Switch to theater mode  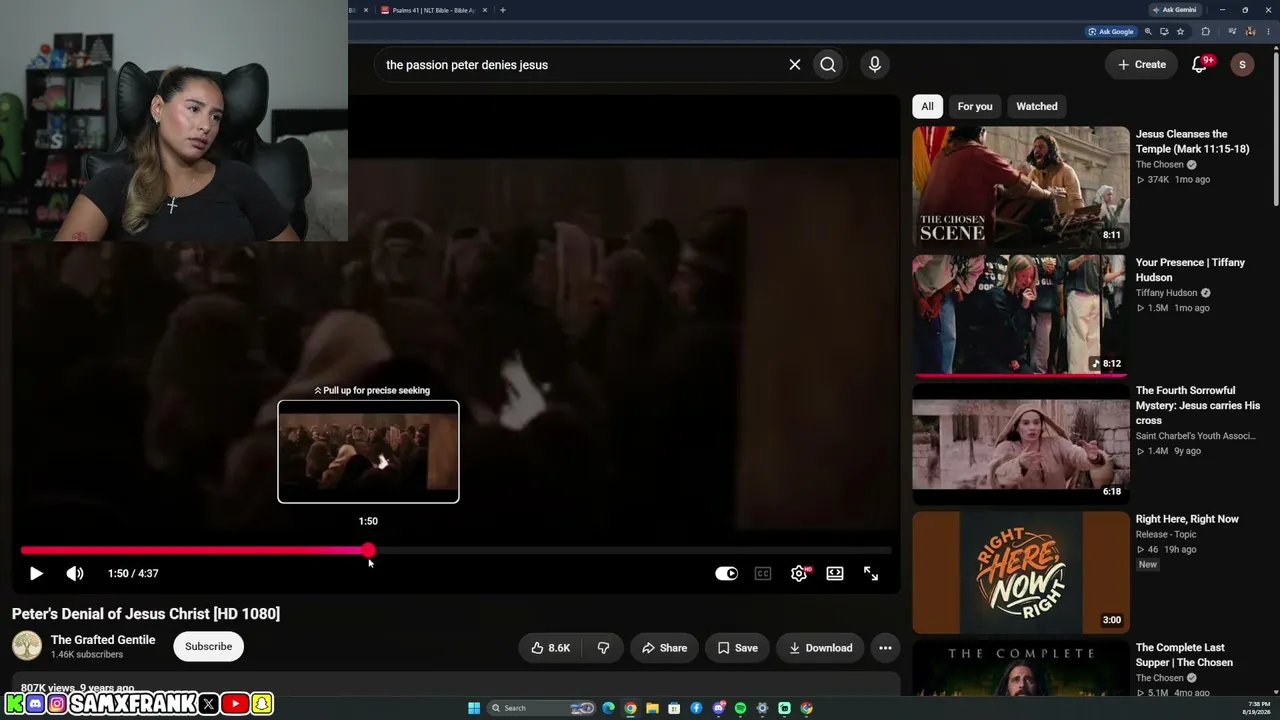[835, 573]
